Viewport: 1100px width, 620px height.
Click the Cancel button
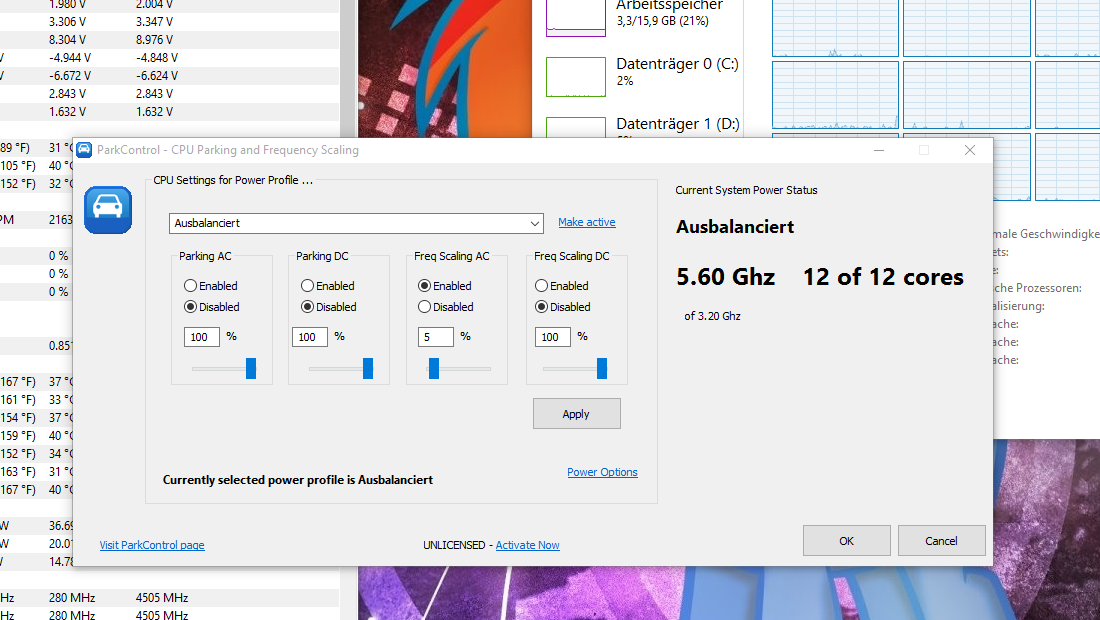pos(941,541)
